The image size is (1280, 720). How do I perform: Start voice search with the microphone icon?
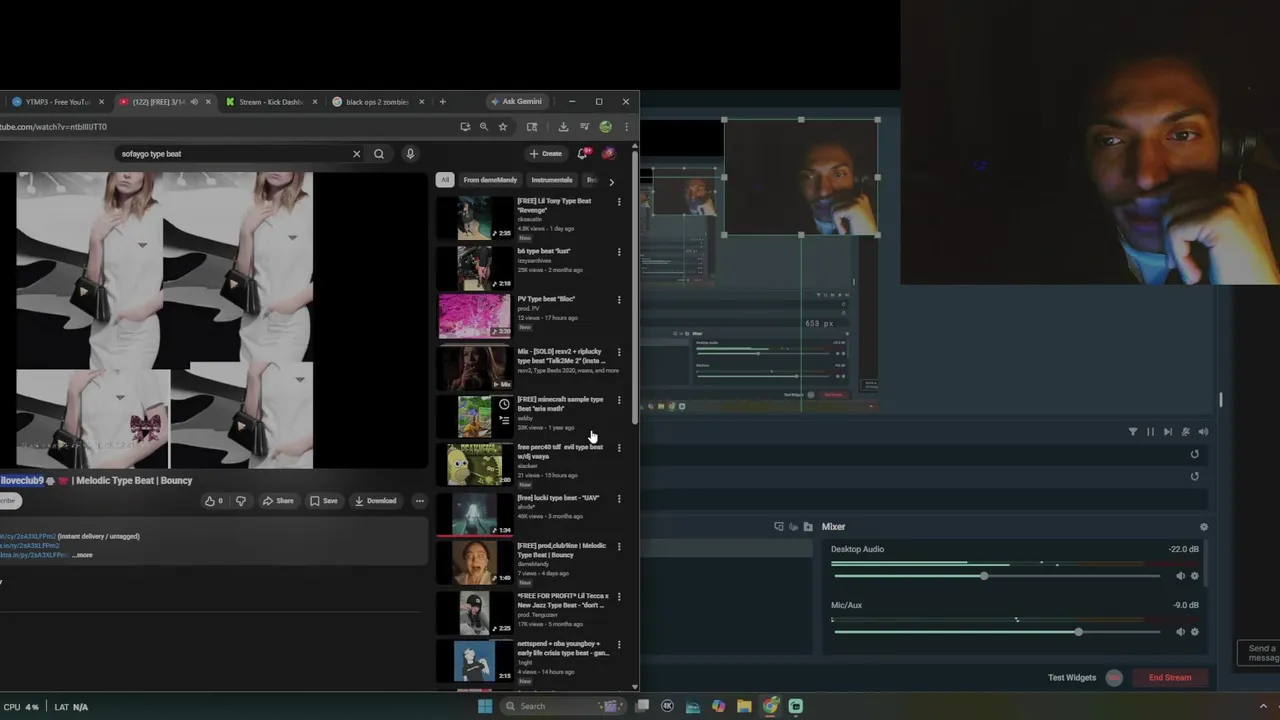410,154
